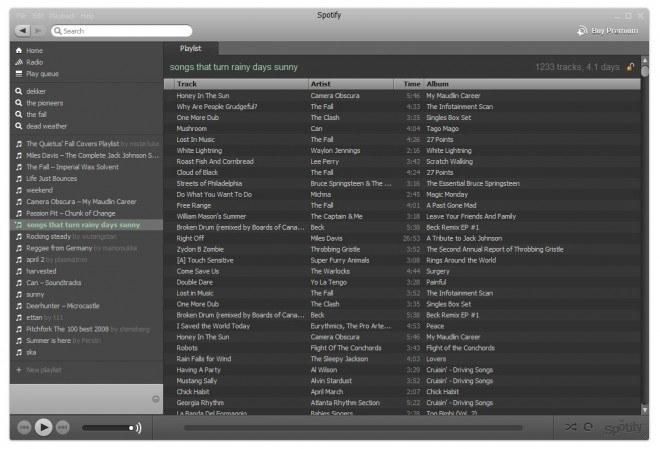Click the forward navigation arrow
The width and height of the screenshot is (660, 449).
coord(37,30)
